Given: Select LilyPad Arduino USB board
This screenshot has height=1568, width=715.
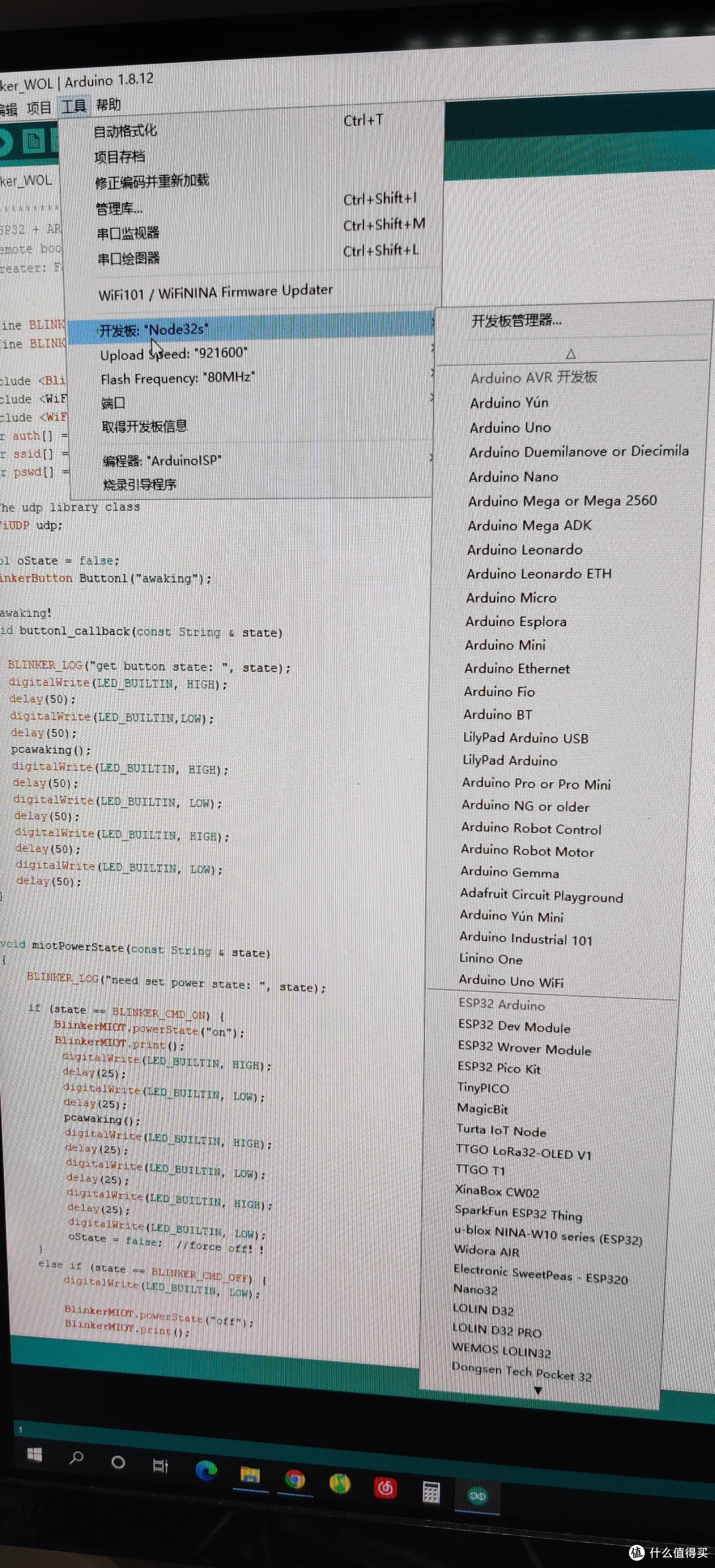Looking at the screenshot, I should [525, 738].
